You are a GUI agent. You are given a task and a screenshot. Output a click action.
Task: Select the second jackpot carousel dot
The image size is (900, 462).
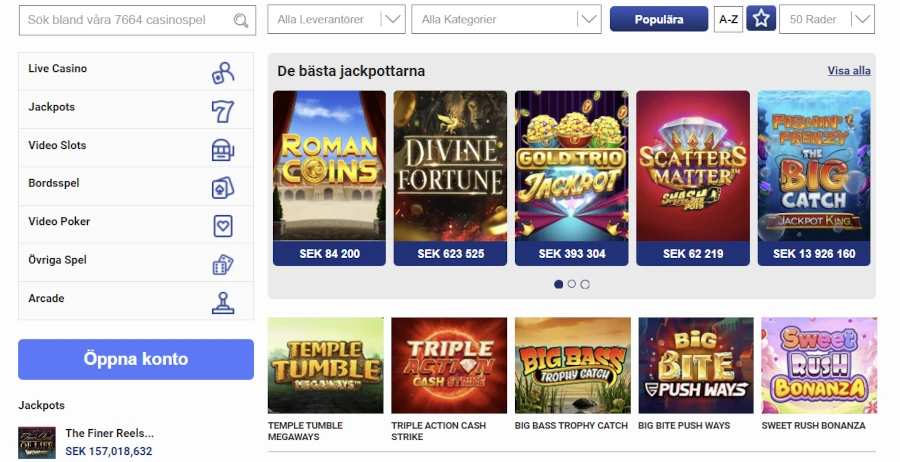[572, 284]
